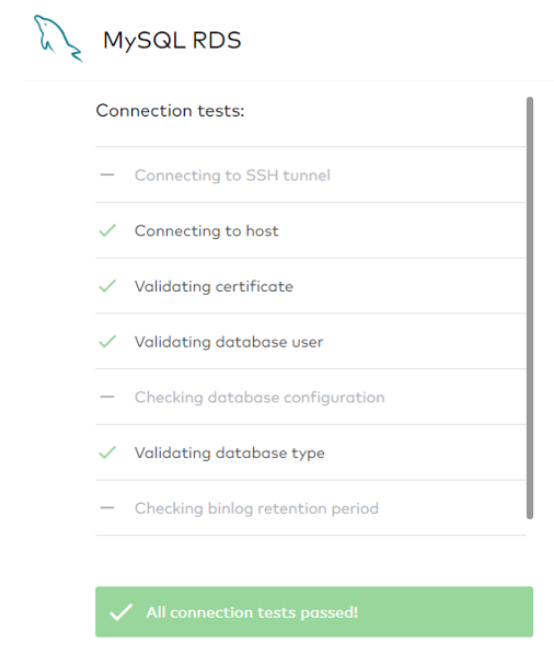This screenshot has width=554, height=657.
Task: Select the Connecting to SSH tunnel row
Action: (311, 175)
